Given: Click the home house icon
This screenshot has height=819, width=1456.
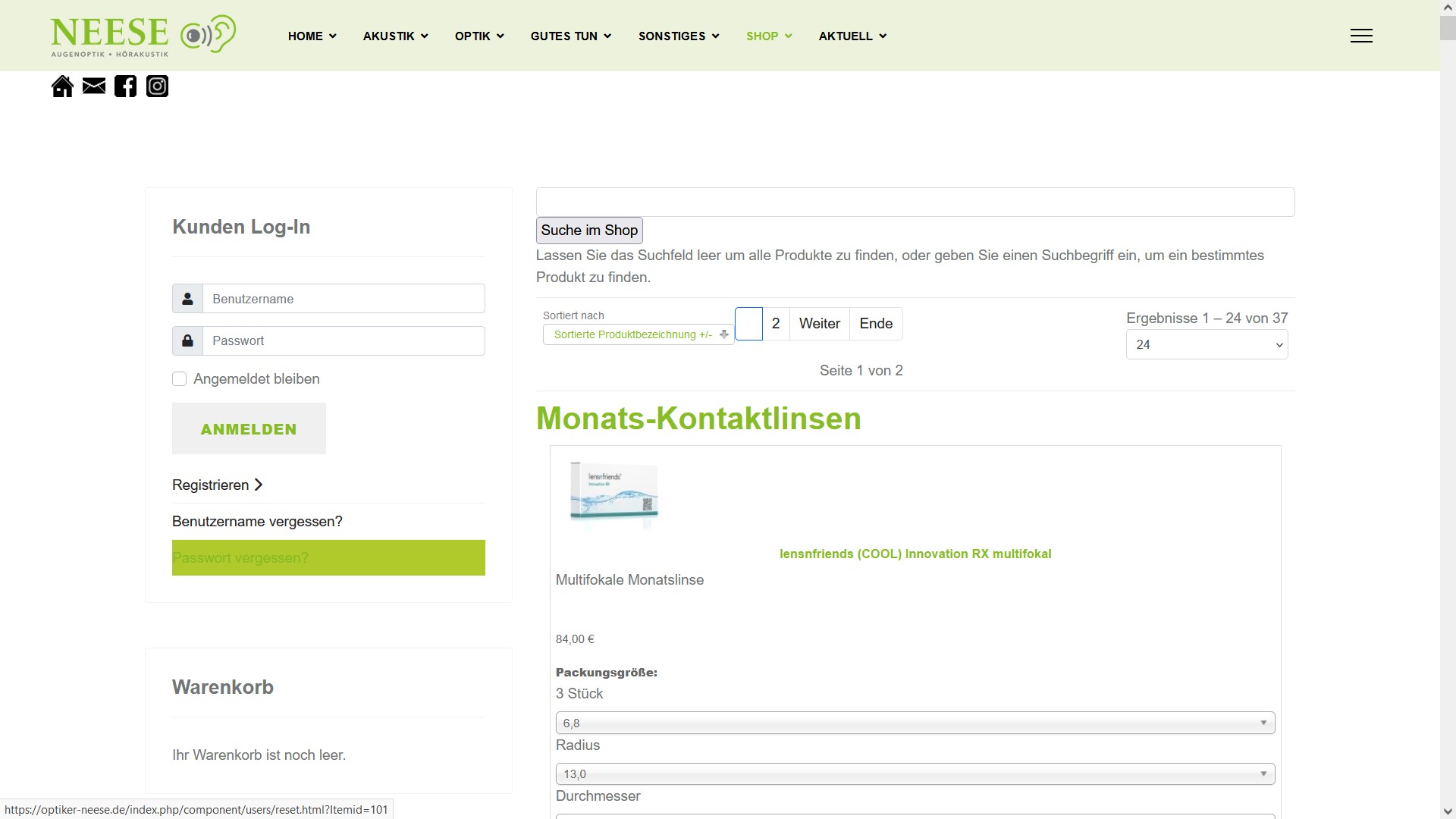Looking at the screenshot, I should tap(62, 86).
